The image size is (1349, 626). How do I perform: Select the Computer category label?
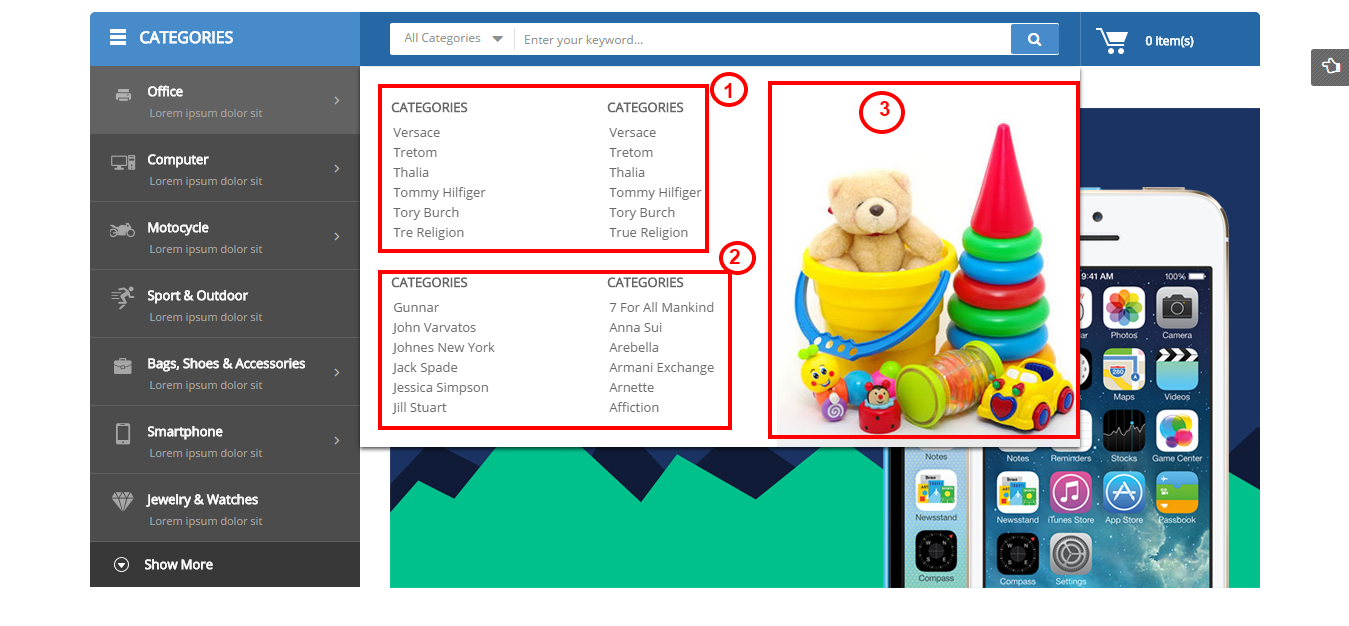[x=178, y=159]
